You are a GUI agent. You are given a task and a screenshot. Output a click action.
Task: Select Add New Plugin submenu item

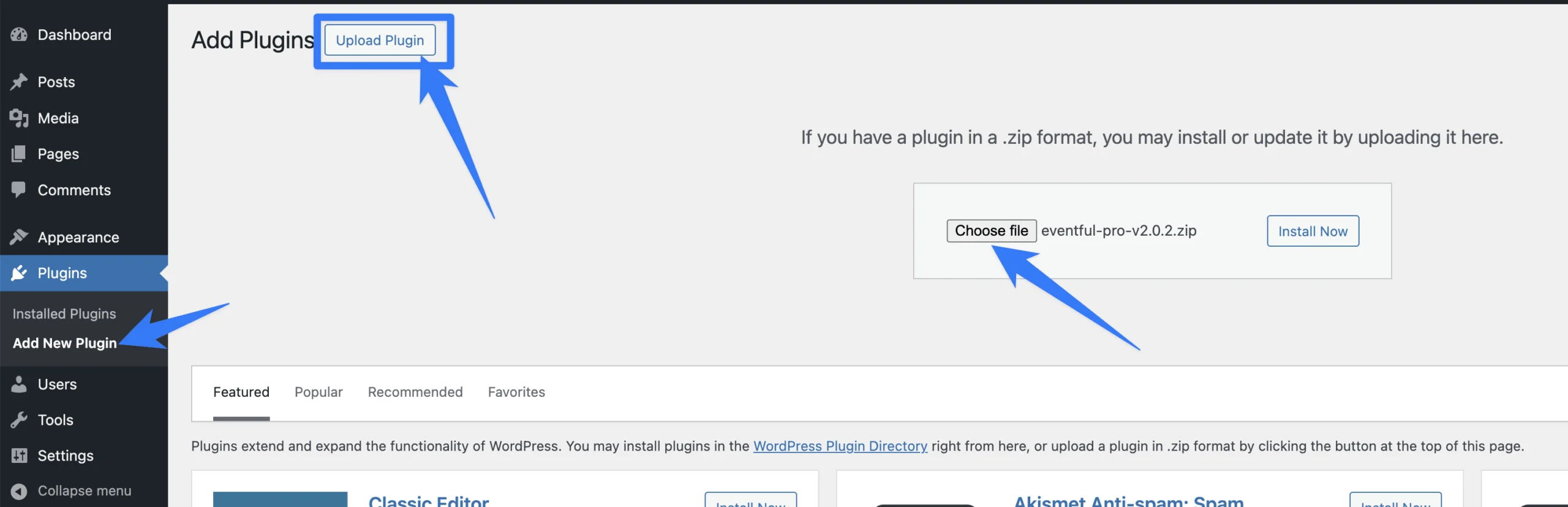pos(65,343)
